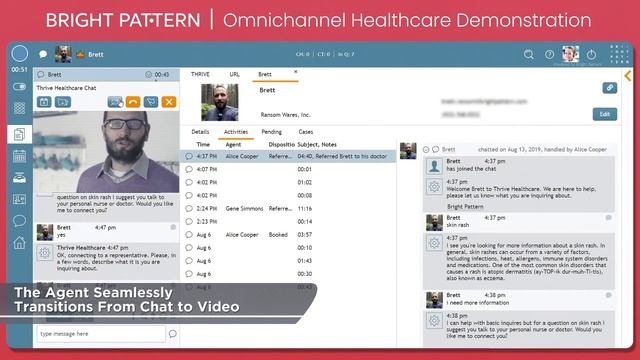Screen dimensions: 640x360
Task: Open the Cases tab
Action: (x=306, y=132)
